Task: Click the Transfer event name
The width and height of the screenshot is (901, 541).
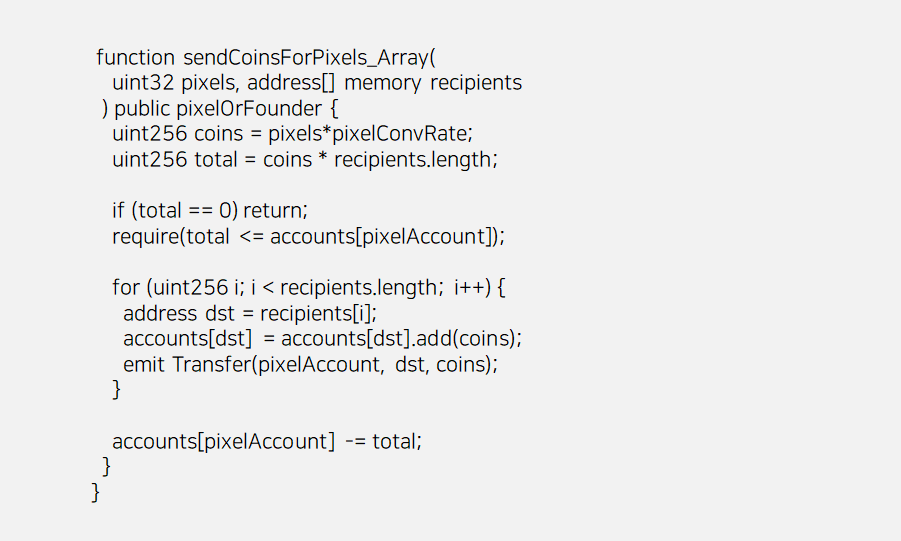Action: [x=211, y=364]
